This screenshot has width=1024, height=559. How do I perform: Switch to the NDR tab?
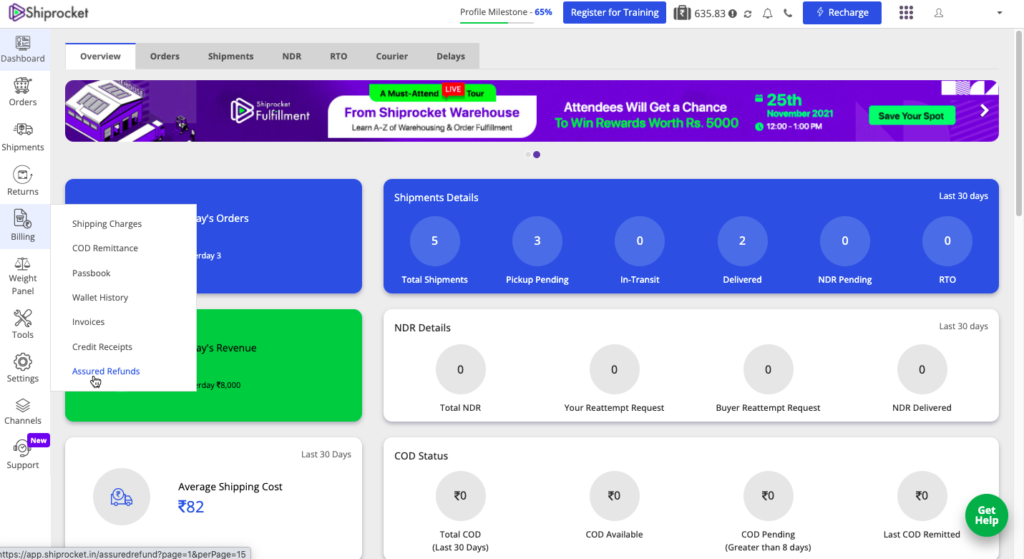(x=292, y=56)
